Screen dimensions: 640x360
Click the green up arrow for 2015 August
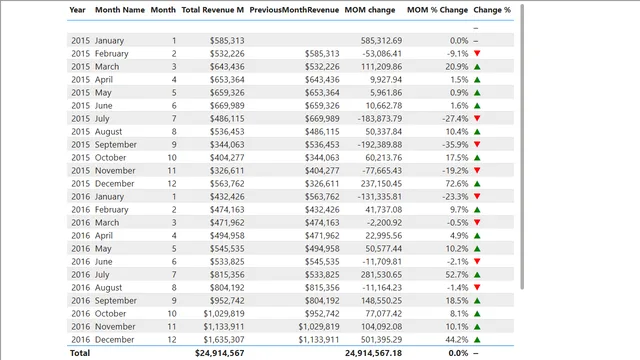(x=477, y=131)
